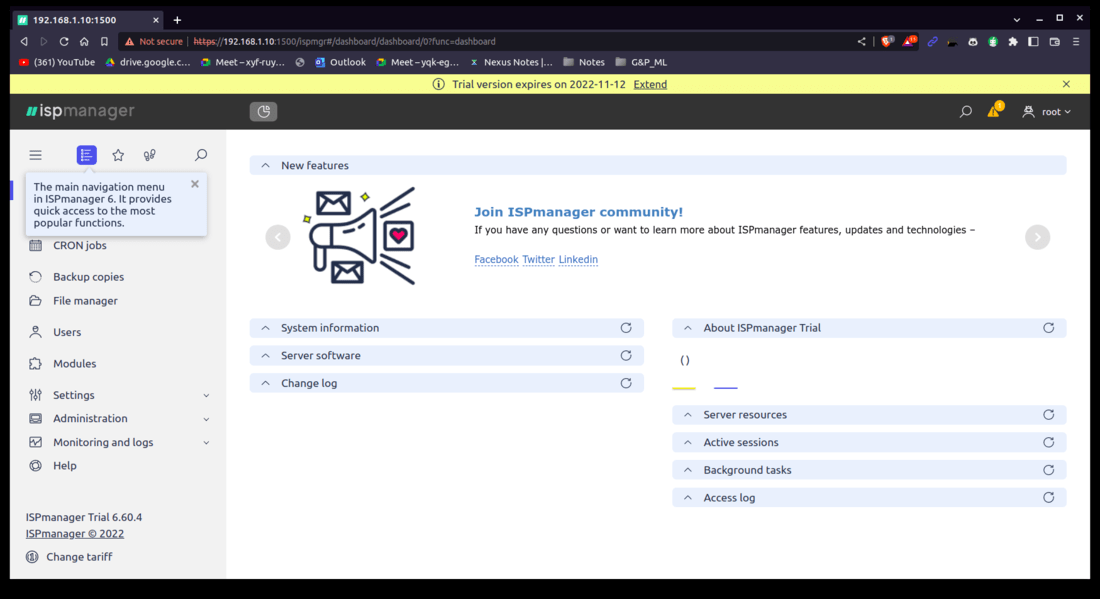Image resolution: width=1100 pixels, height=599 pixels.
Task: Refresh the Background tasks panel
Action: tap(1048, 470)
